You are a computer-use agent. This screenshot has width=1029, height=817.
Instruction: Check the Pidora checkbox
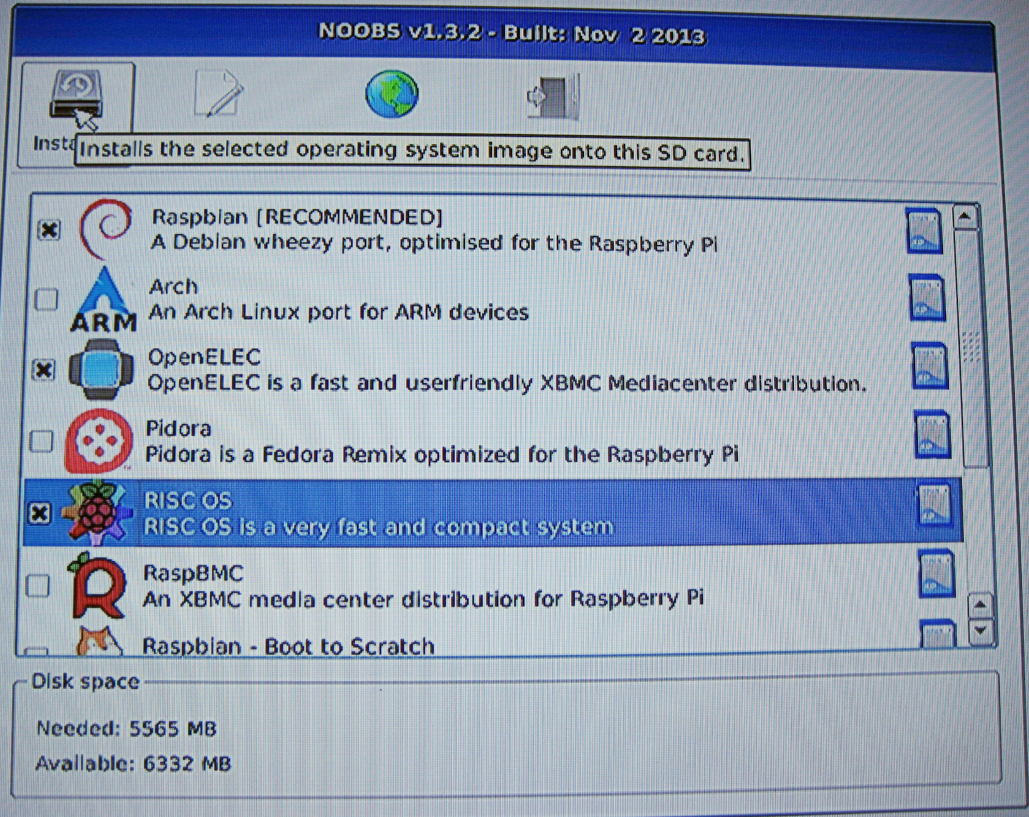[x=41, y=440]
